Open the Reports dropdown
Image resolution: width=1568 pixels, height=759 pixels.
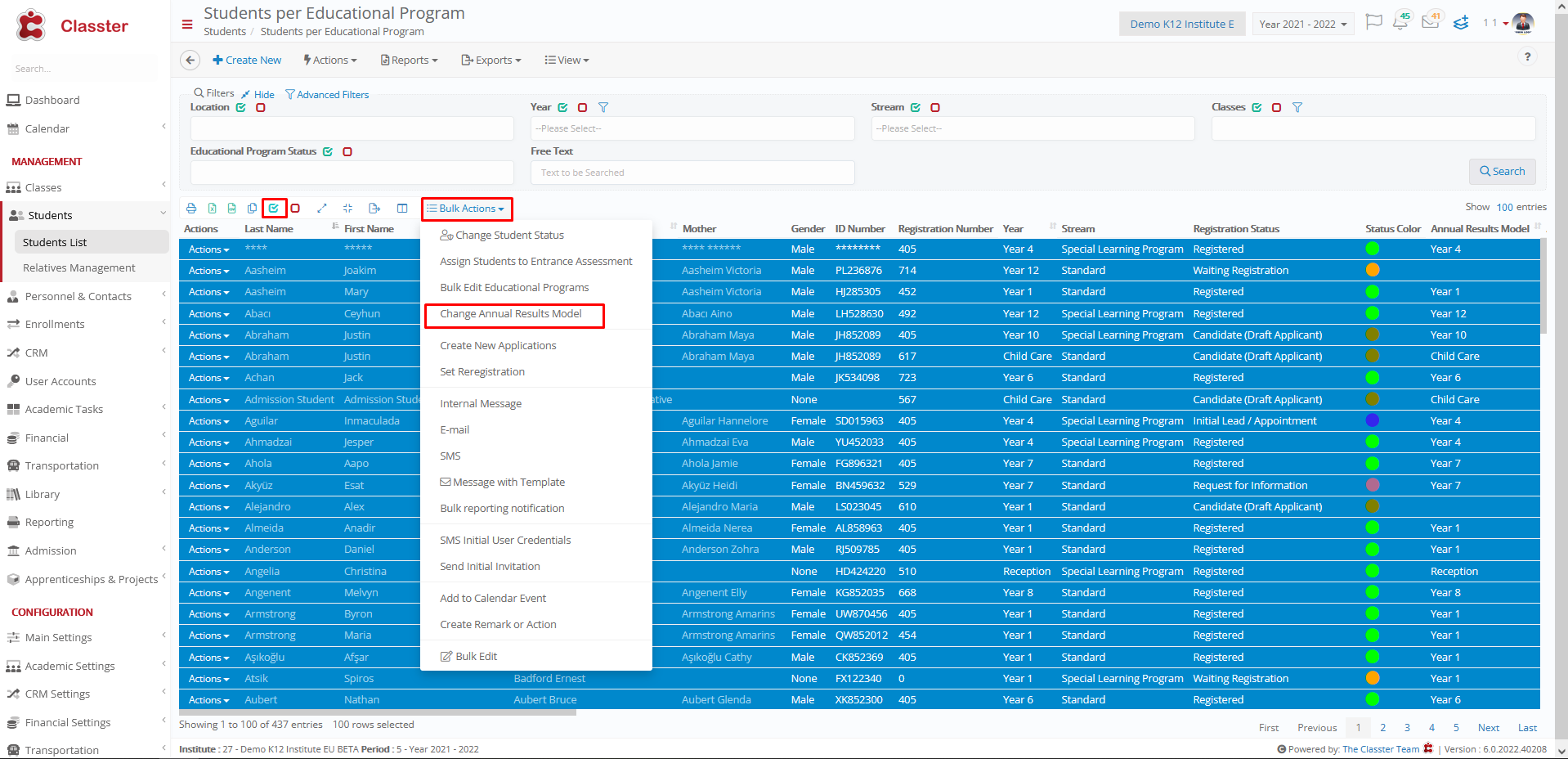(x=410, y=60)
